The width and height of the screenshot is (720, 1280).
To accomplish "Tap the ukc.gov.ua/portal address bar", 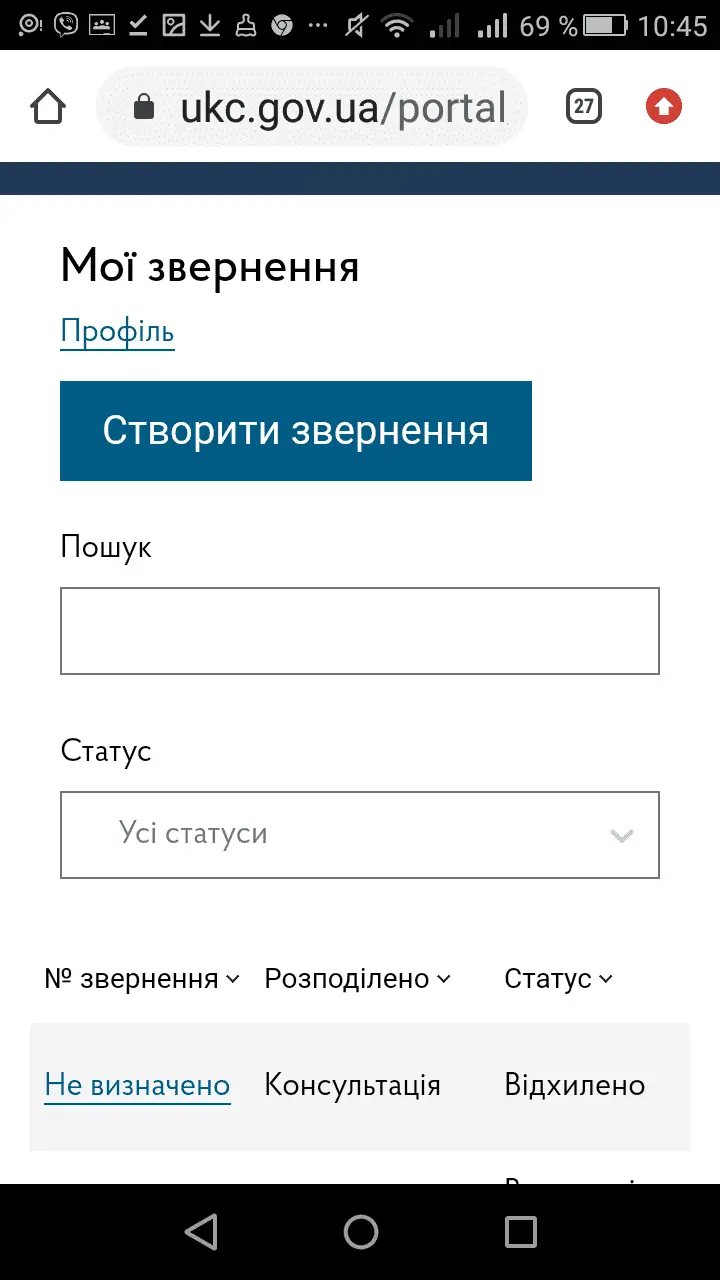I will (x=342, y=107).
